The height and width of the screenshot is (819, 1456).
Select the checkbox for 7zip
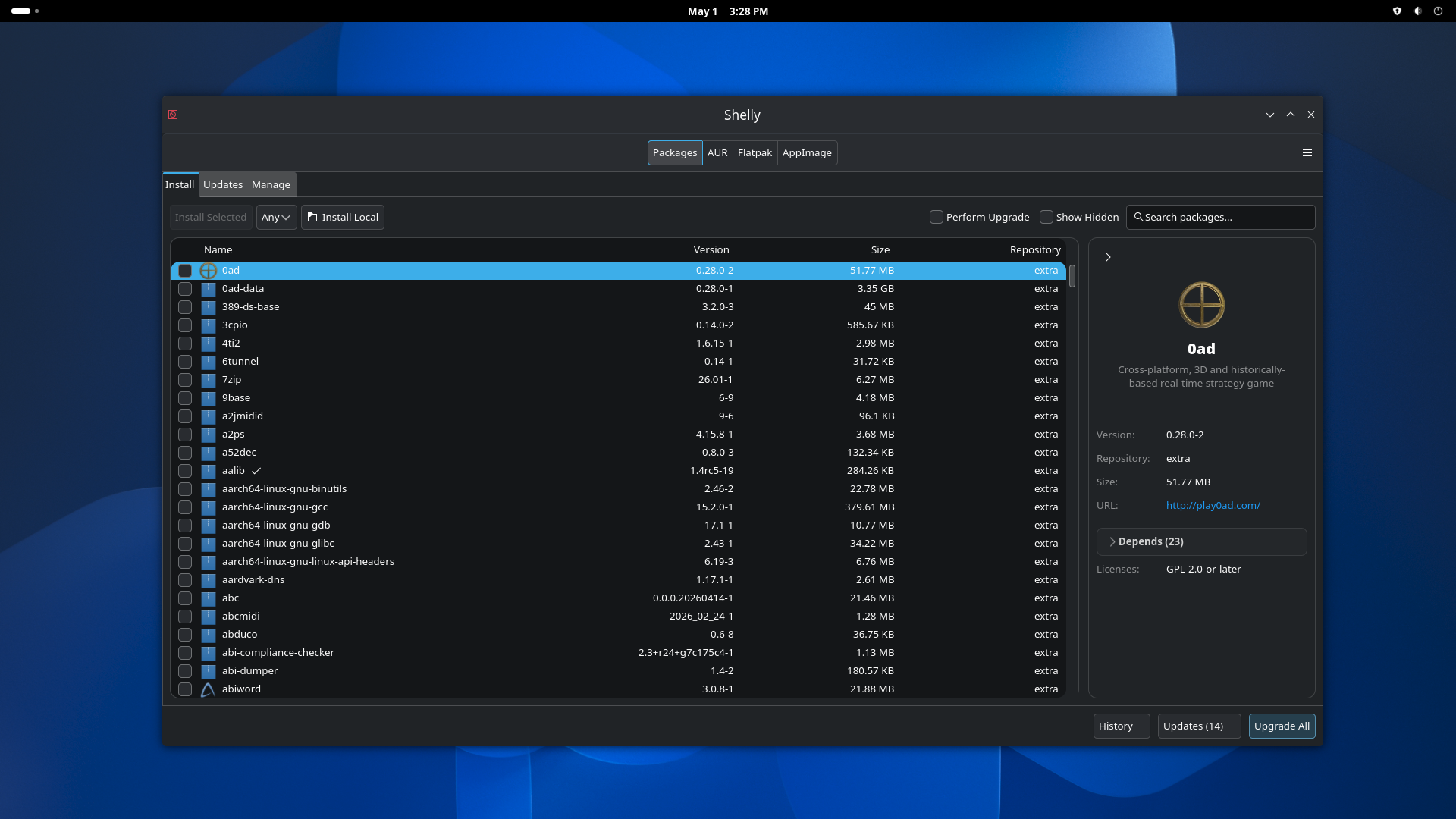click(185, 380)
